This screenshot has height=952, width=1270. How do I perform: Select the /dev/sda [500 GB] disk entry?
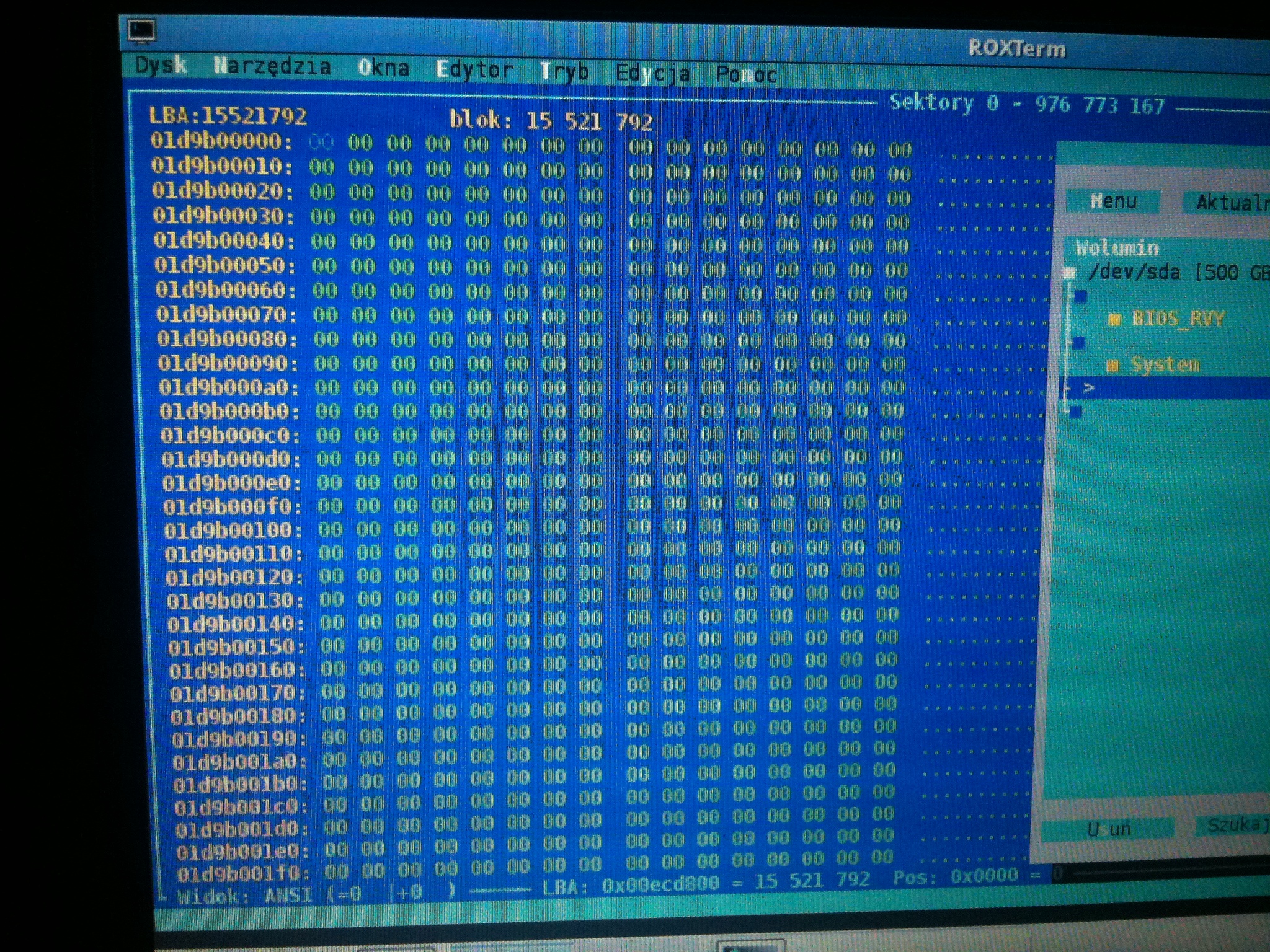click(x=1178, y=273)
